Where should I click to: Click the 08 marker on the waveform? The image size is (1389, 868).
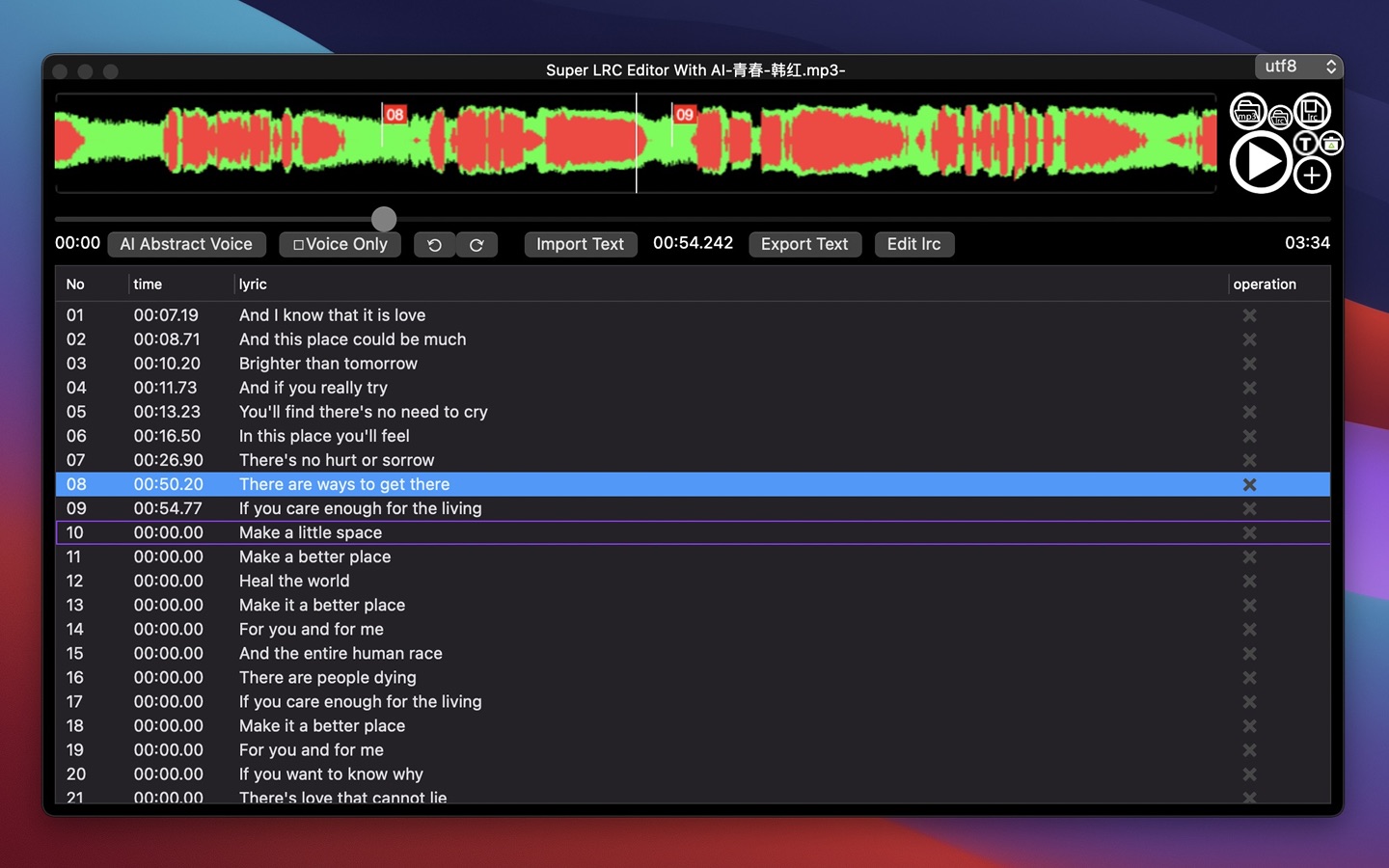pos(395,115)
